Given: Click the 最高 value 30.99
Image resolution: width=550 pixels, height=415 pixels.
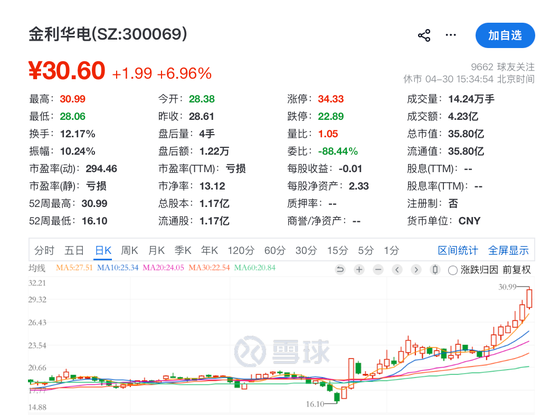Looking at the screenshot, I should [x=73, y=99].
